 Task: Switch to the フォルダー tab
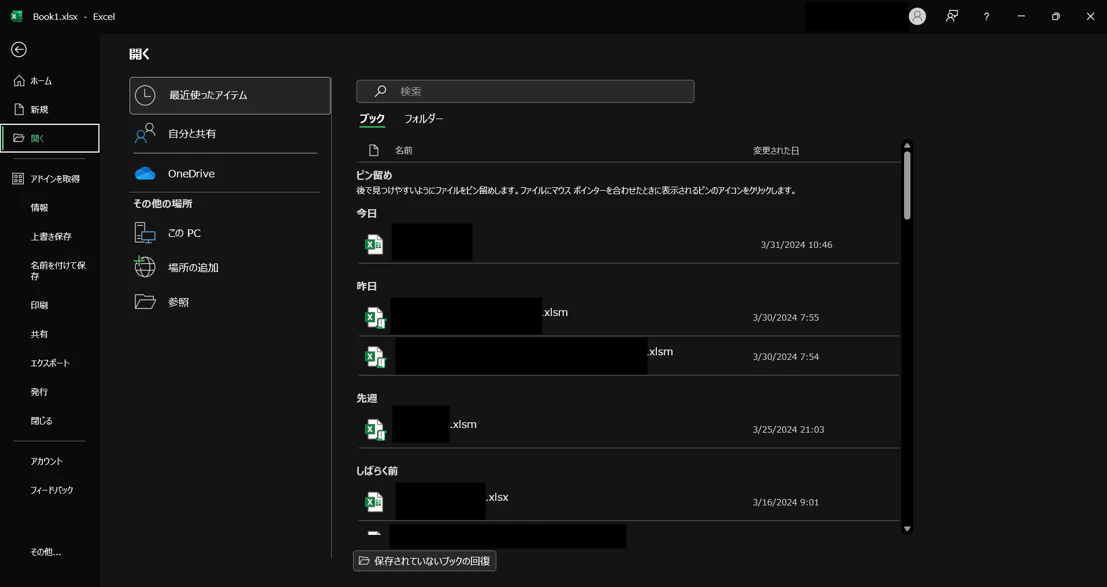pos(424,119)
